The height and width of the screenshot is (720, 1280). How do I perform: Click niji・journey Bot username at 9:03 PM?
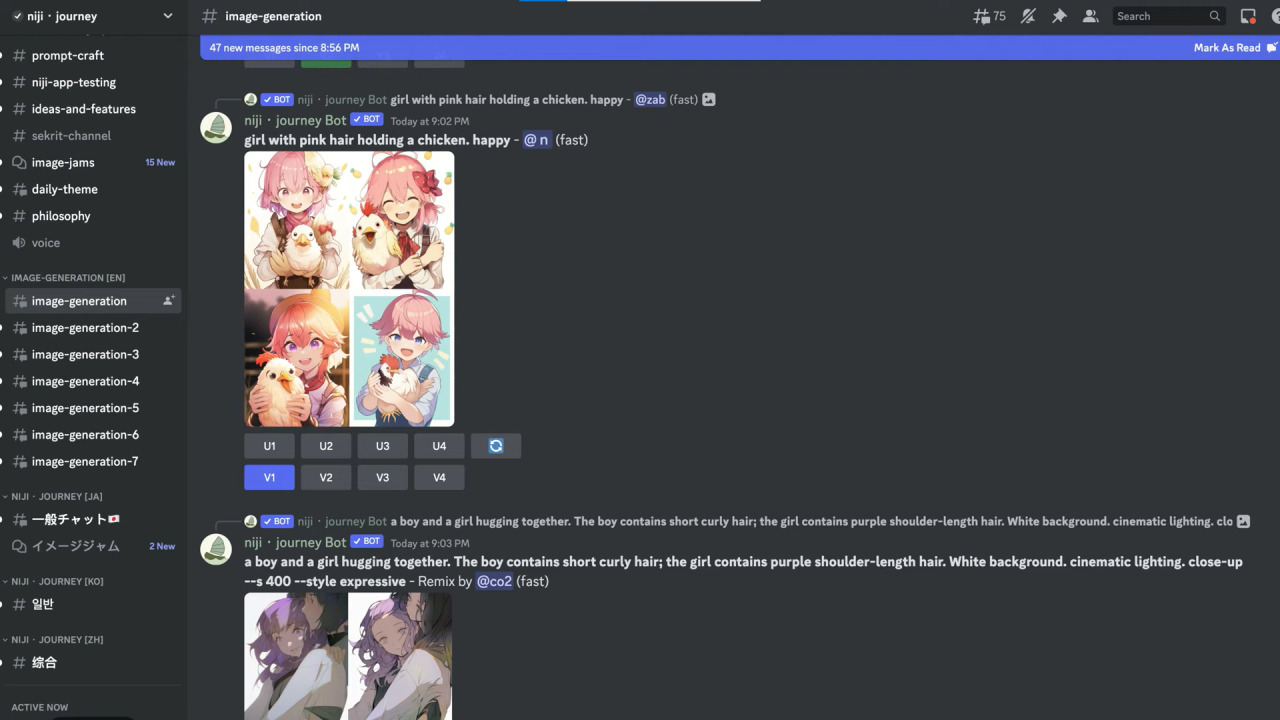click(295, 542)
